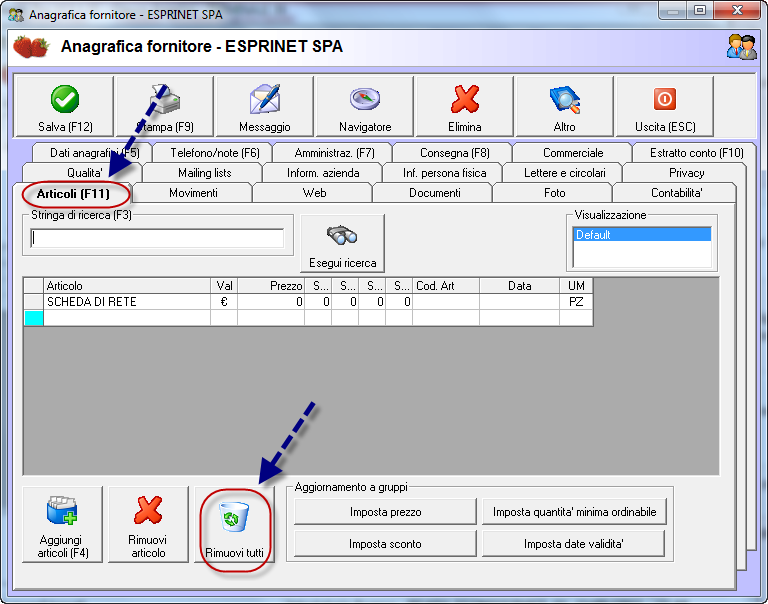Viewport: 768px width, 604px height.
Task: Click Esegui ricerca binoculars button
Action: click(342, 243)
